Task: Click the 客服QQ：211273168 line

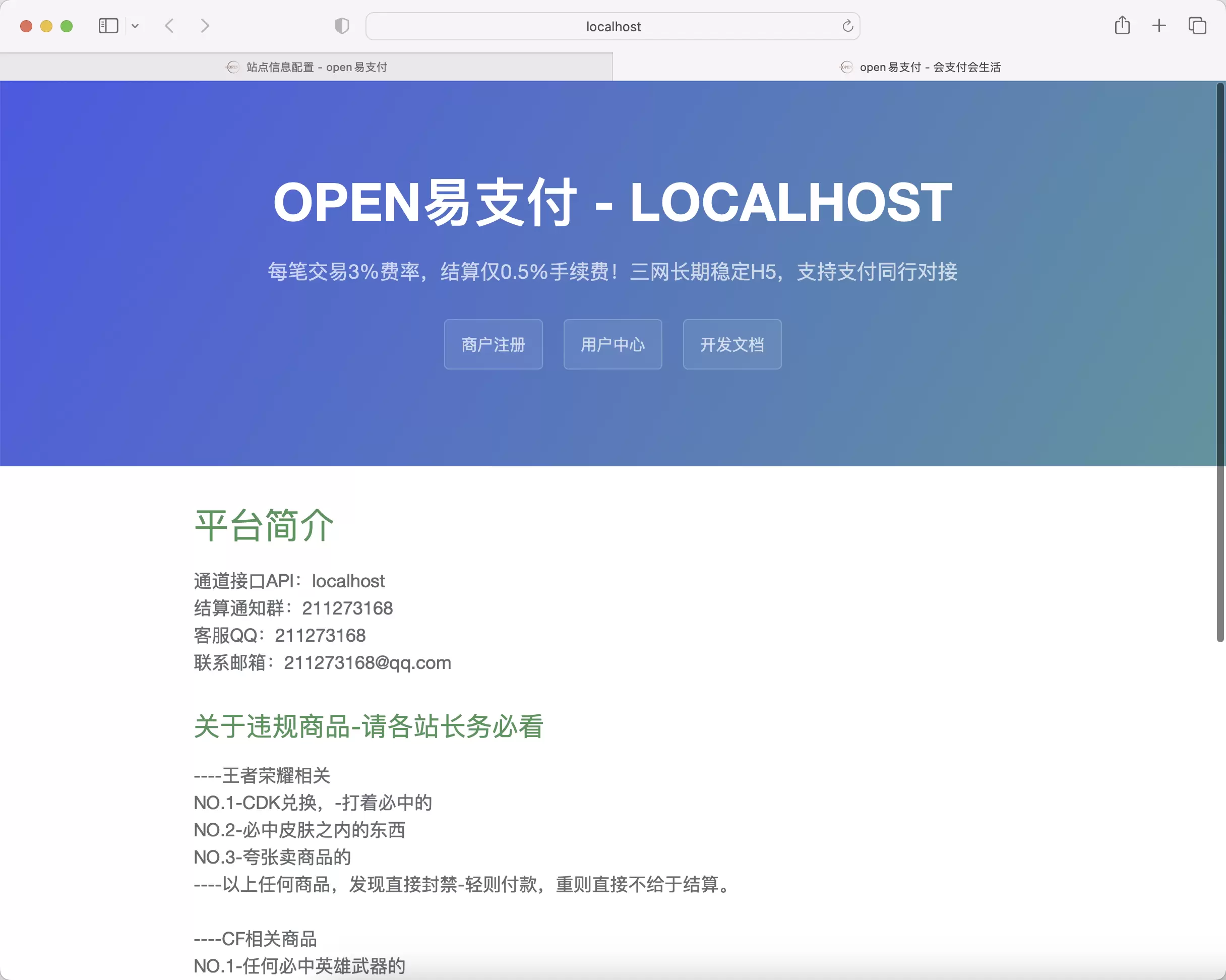Action: click(x=280, y=635)
